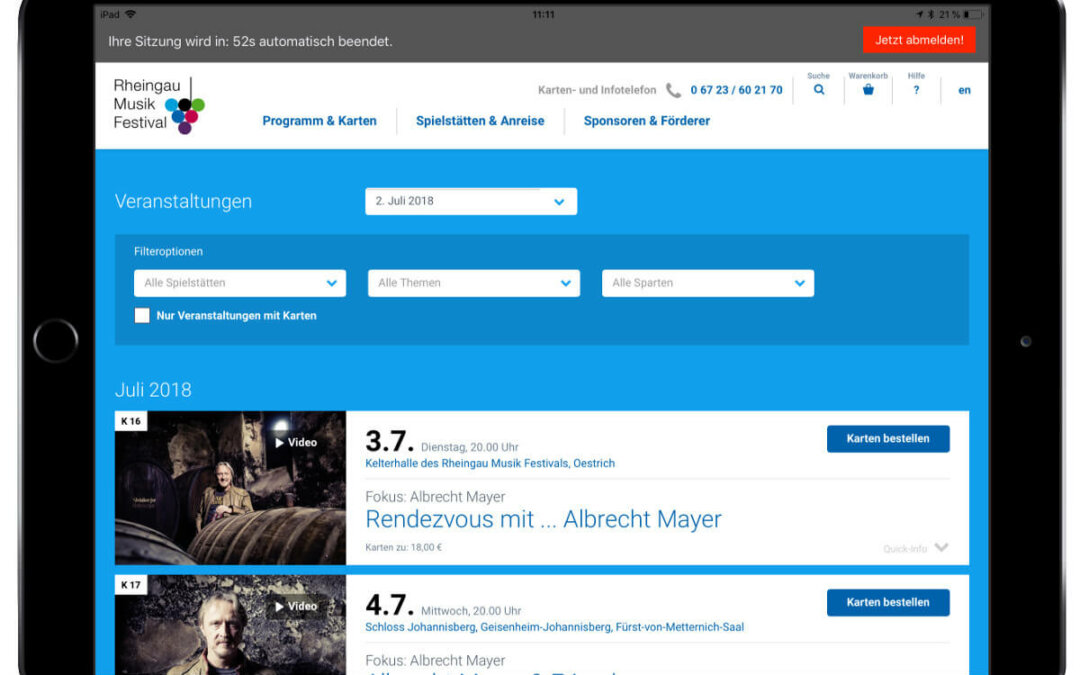
Task: Open the Spielstätten & Anreise menu
Action: point(480,121)
